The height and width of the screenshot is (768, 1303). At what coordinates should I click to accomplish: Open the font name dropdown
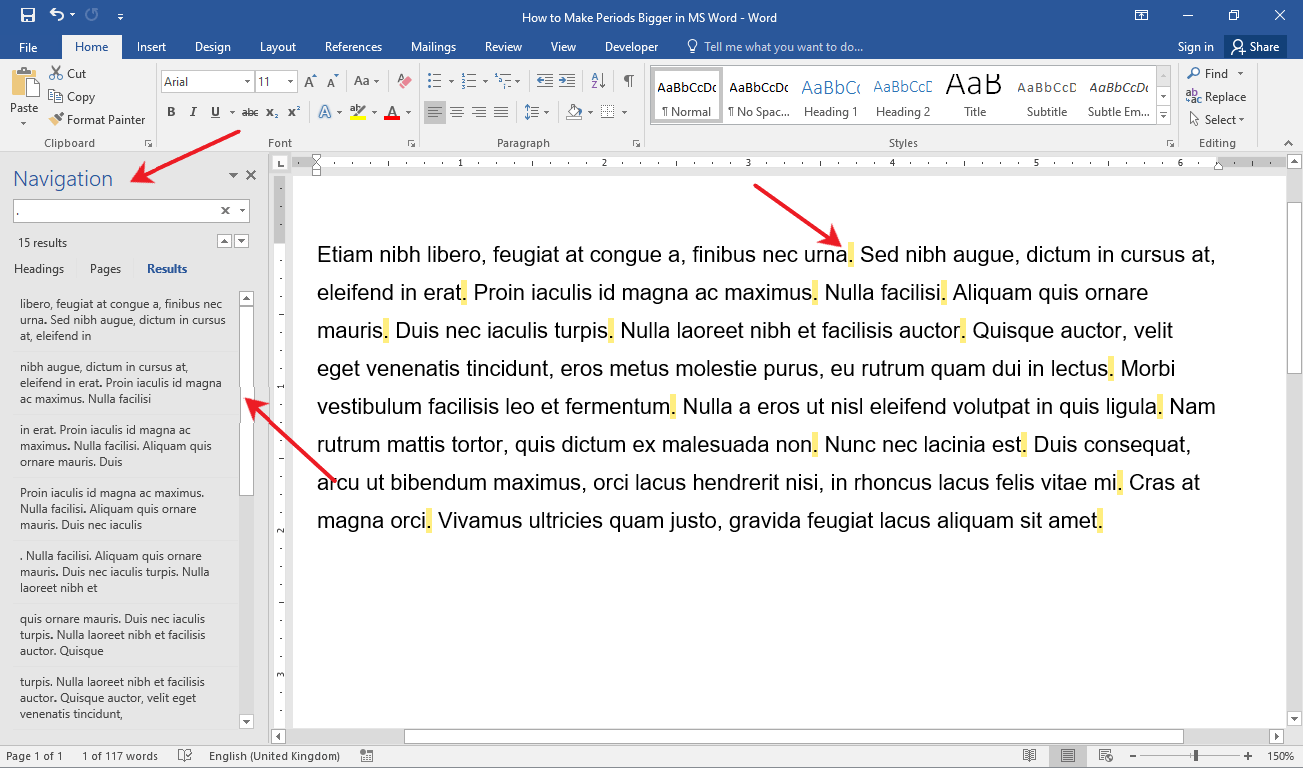coord(247,81)
